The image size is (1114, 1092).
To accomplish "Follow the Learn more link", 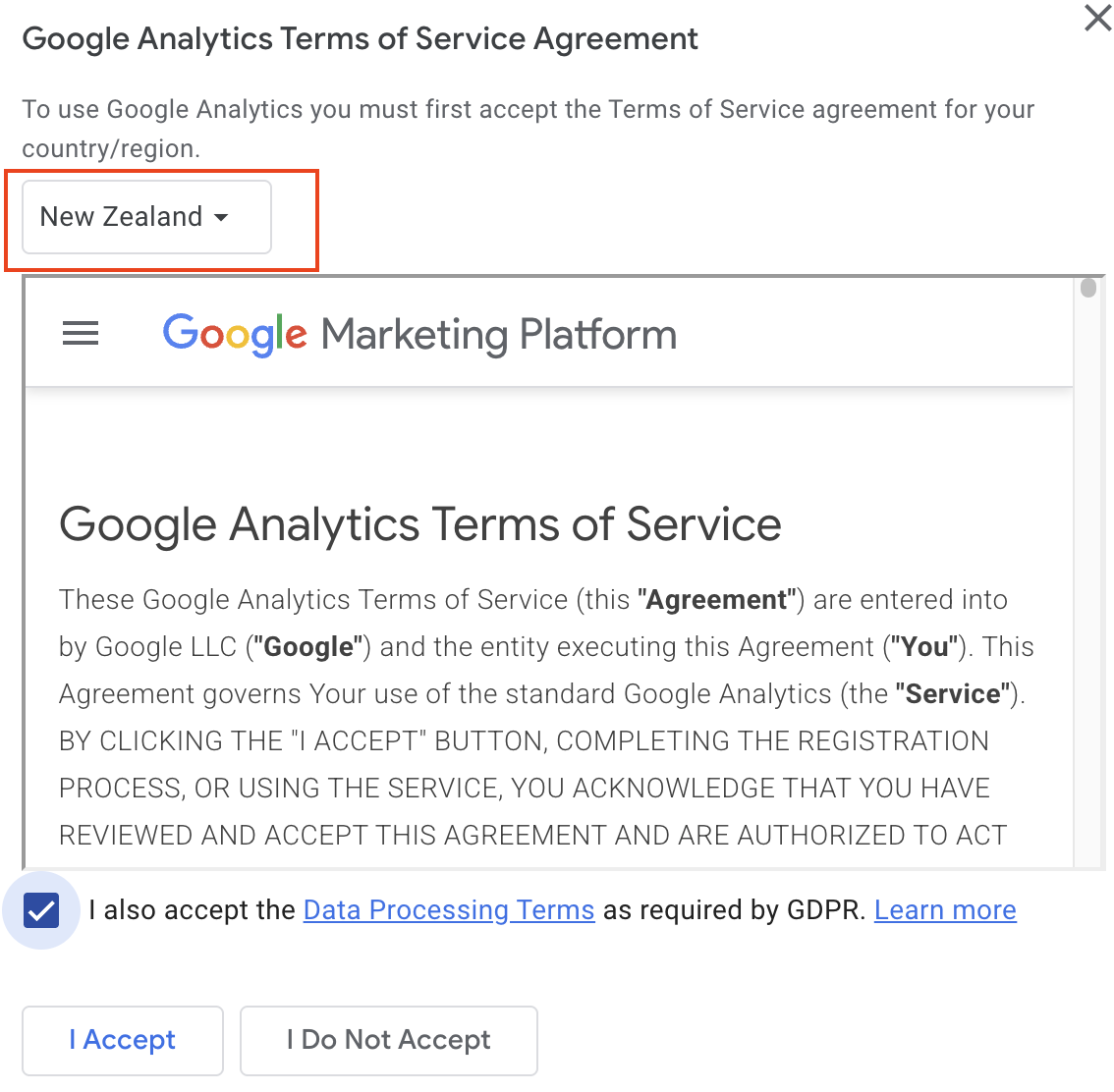I will coord(945,910).
